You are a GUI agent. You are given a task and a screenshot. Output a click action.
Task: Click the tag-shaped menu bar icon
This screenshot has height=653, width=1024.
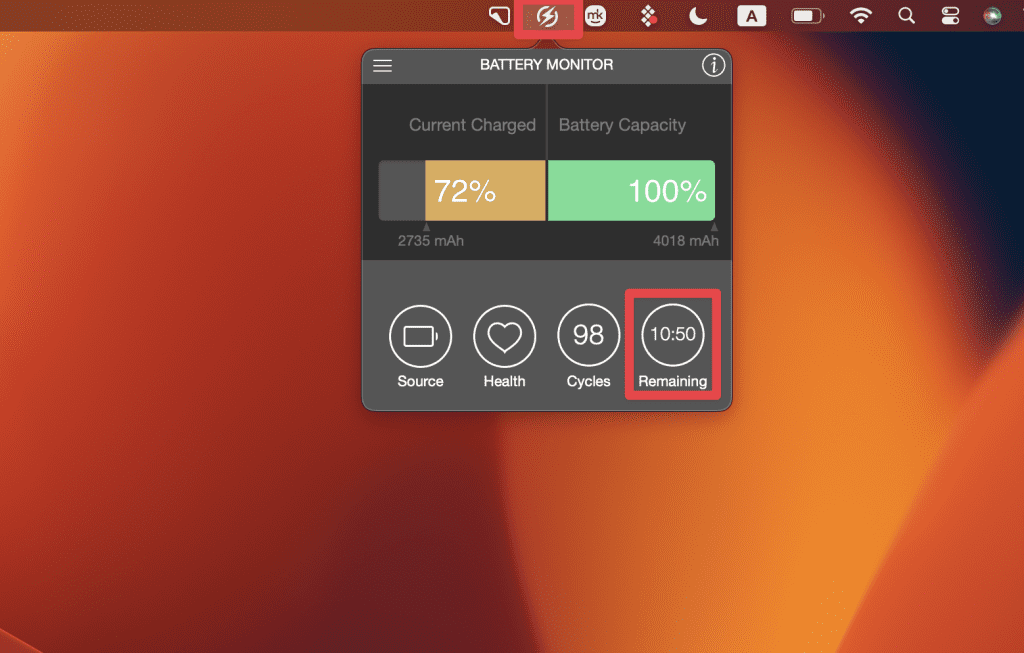tap(500, 16)
